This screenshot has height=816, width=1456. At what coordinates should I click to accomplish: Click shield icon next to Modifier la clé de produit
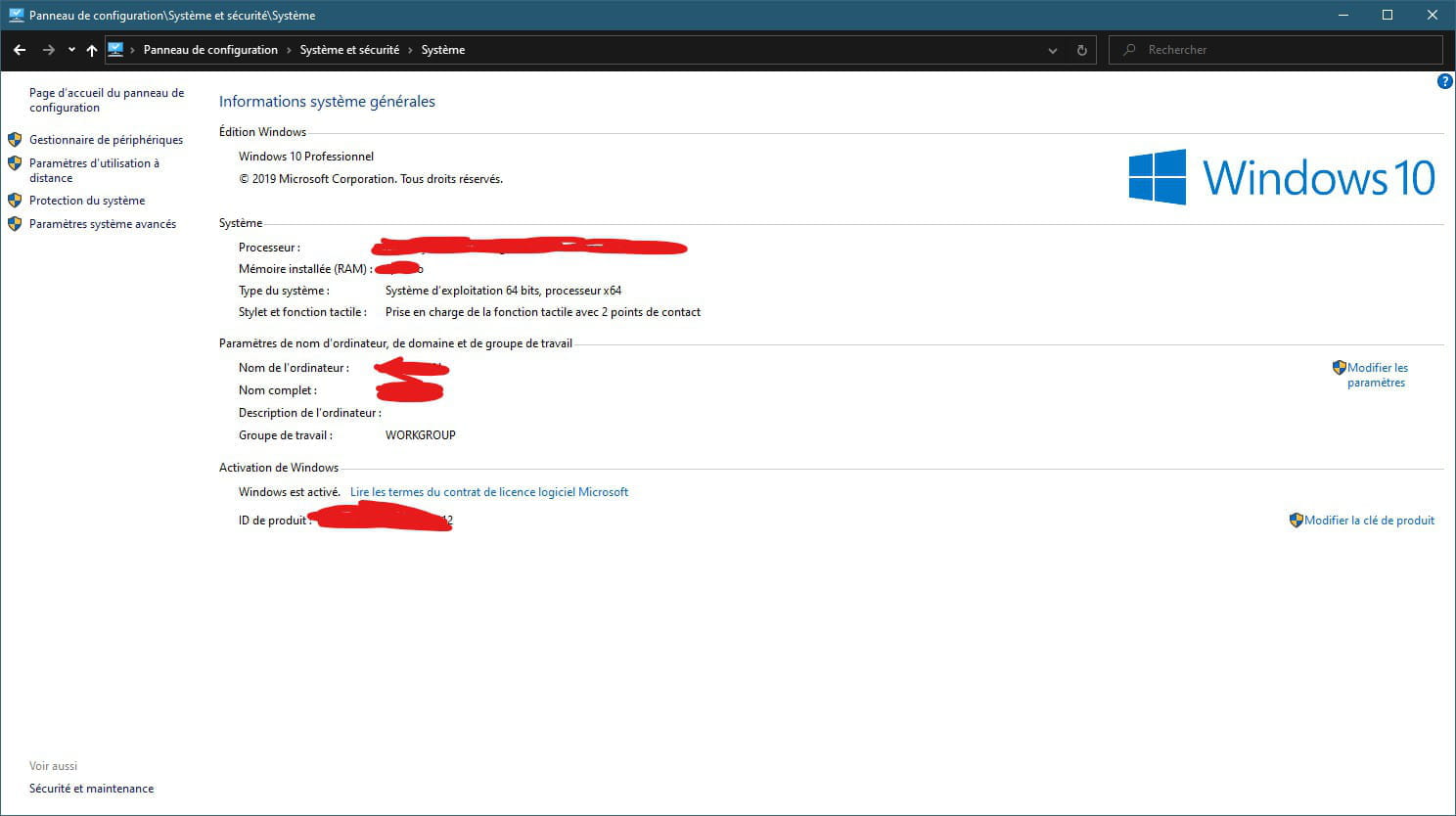[1297, 521]
